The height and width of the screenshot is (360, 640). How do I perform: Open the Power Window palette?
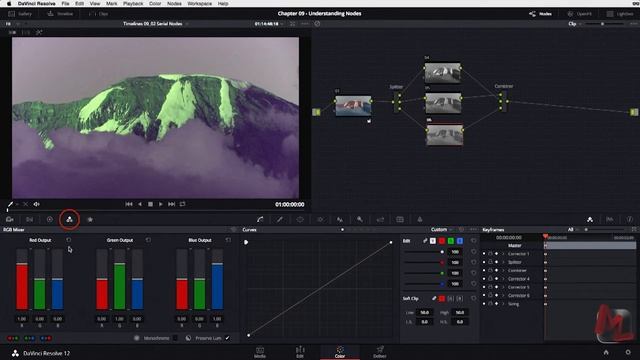coord(300,220)
